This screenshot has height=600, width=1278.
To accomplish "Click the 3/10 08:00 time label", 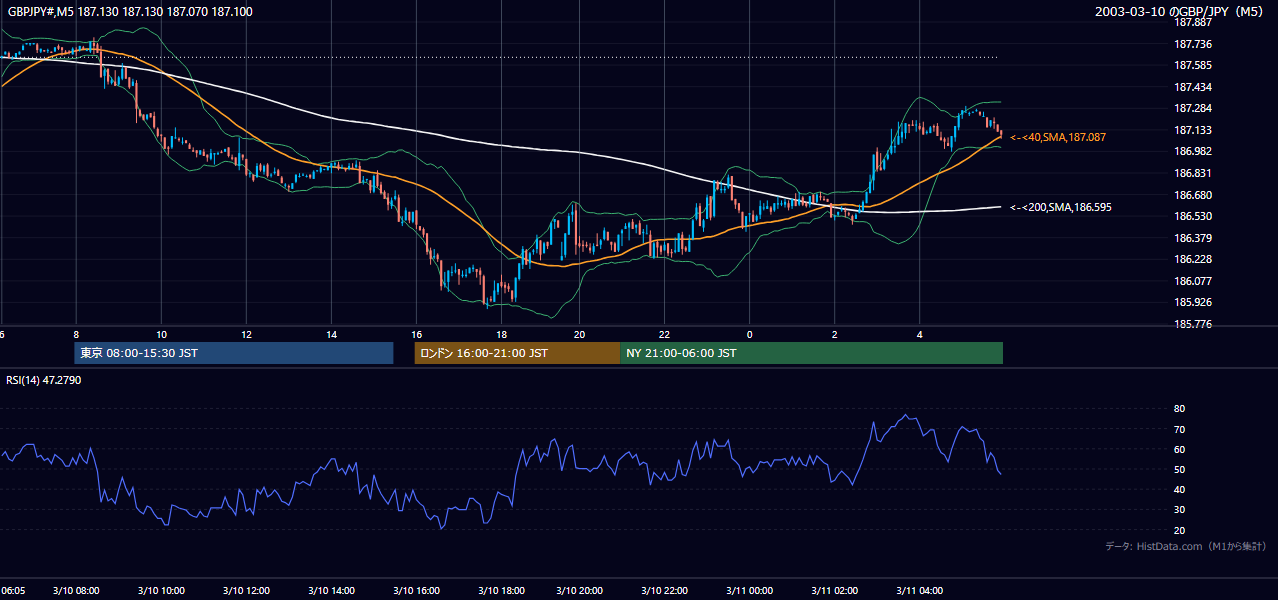I will (77, 591).
